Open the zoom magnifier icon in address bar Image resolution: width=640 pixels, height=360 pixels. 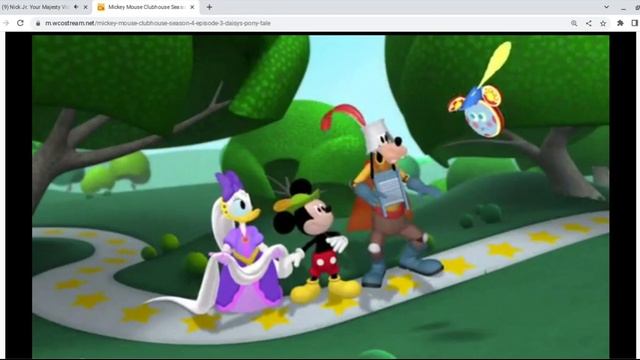coord(574,23)
